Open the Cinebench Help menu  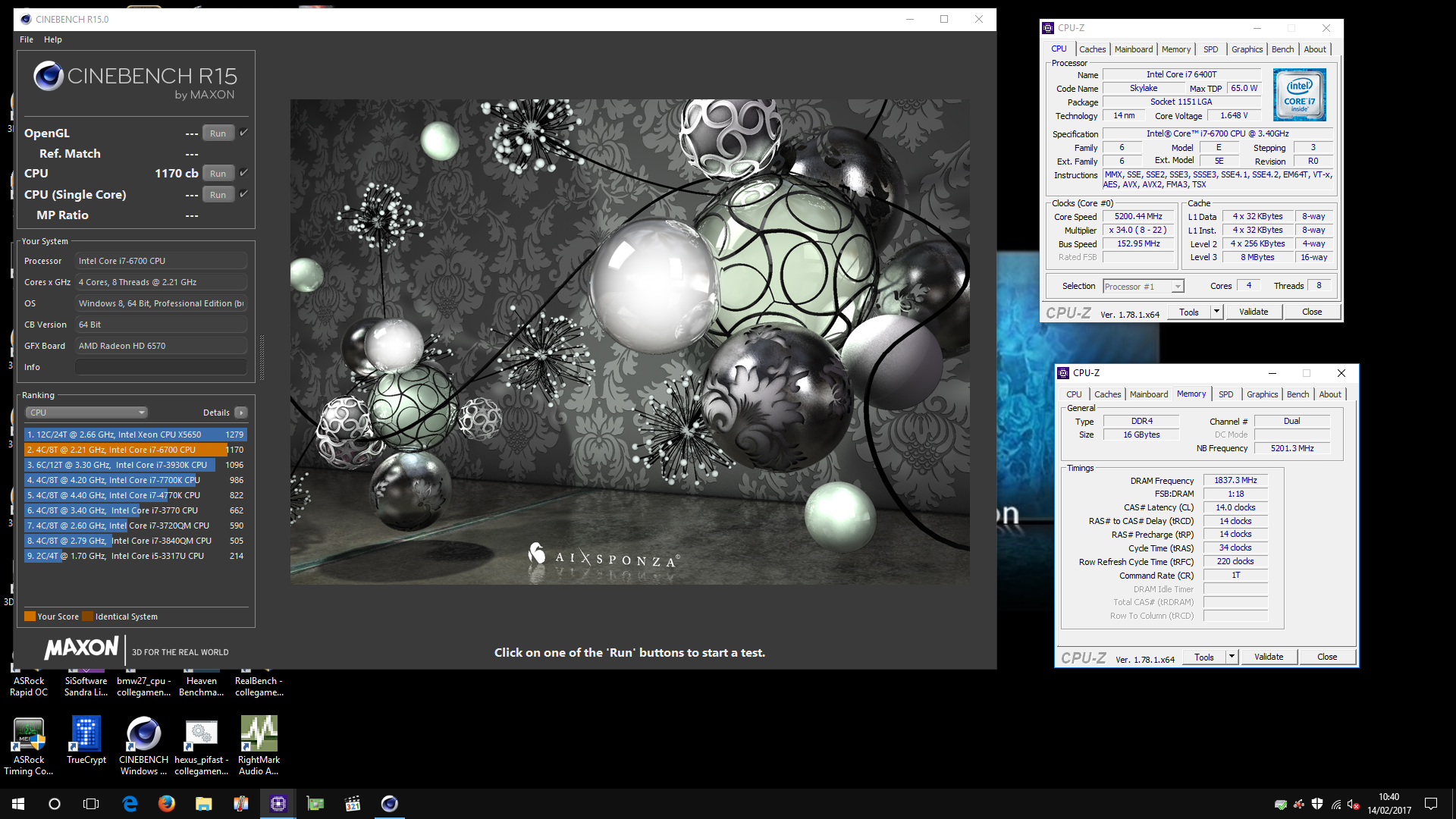click(53, 39)
